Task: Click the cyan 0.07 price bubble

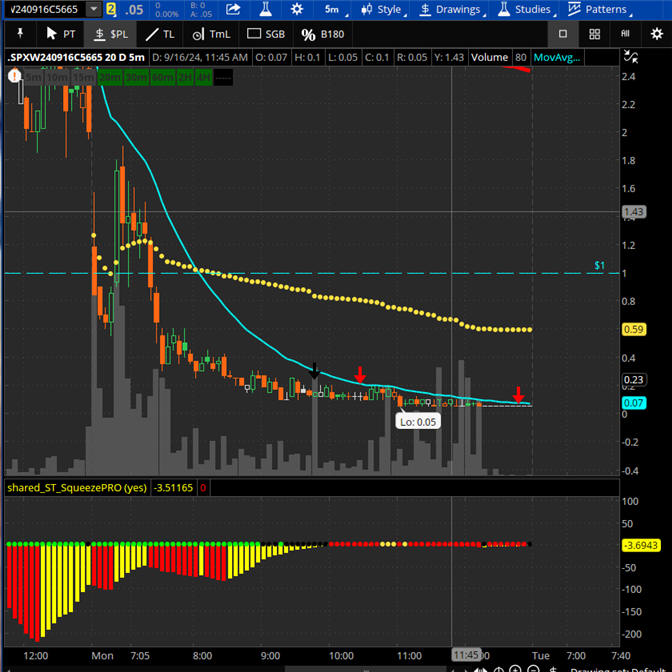Action: (x=633, y=403)
